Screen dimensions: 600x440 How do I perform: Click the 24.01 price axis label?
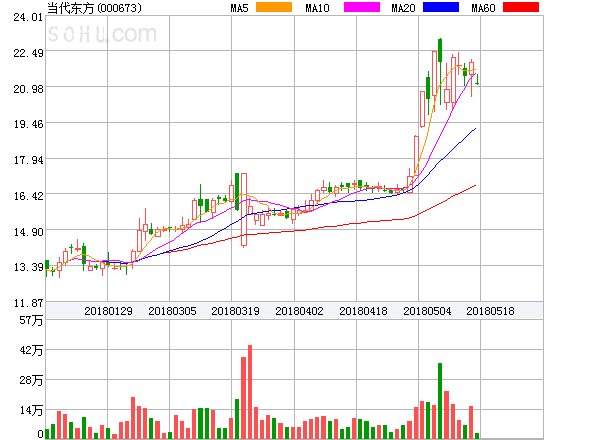[x=28, y=17]
